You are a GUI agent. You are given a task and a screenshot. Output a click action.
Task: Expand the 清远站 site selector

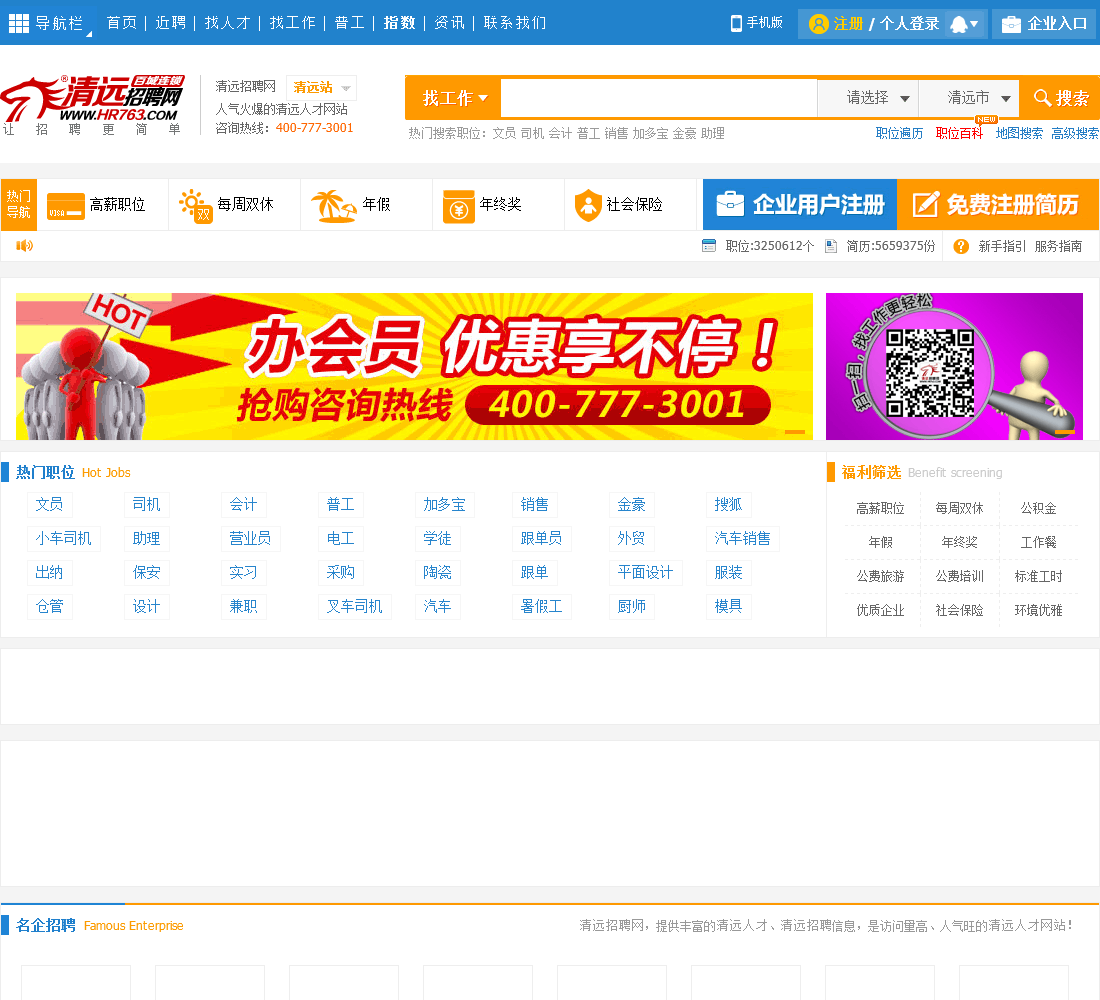point(321,88)
